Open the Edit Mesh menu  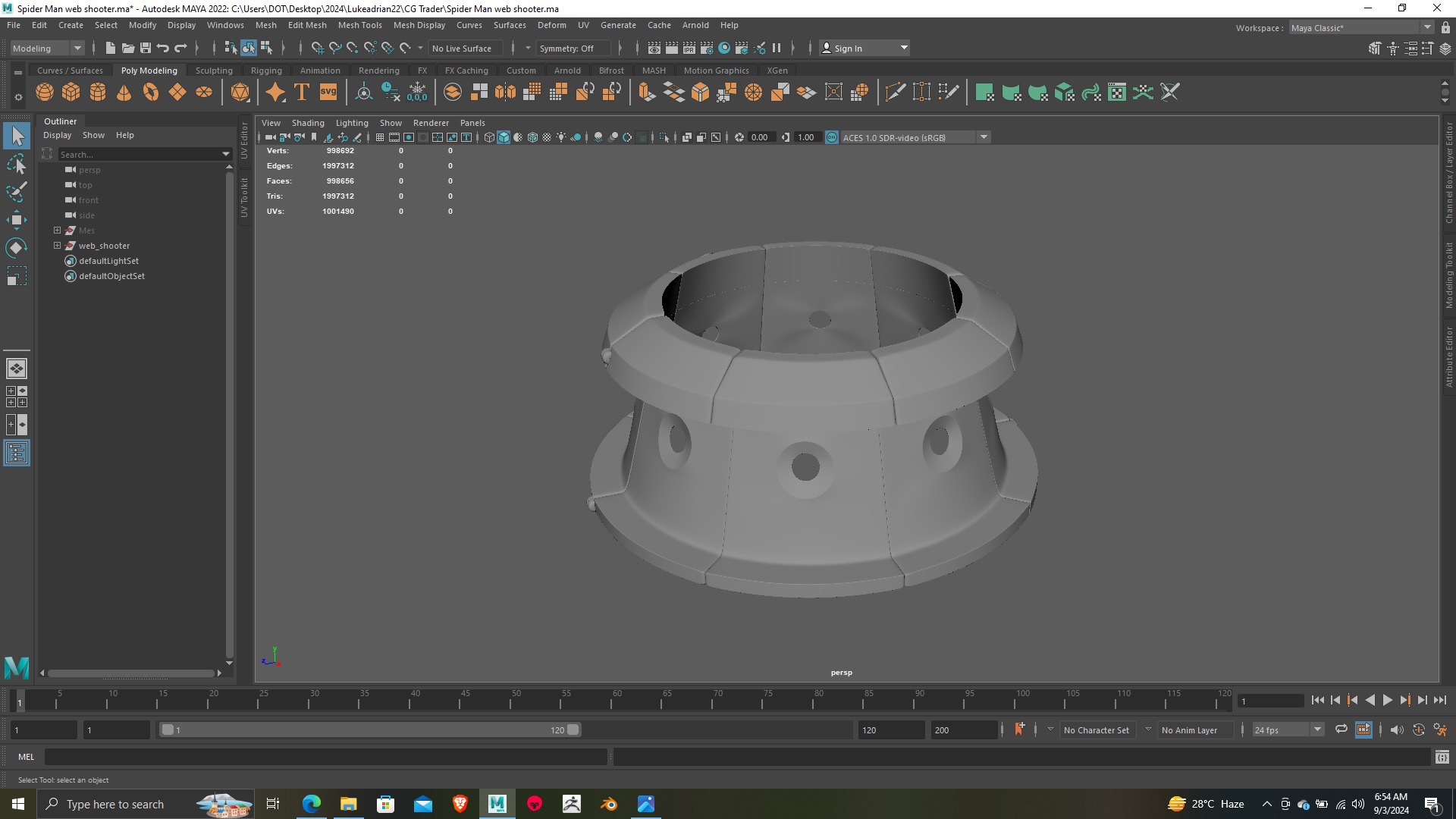click(x=307, y=25)
